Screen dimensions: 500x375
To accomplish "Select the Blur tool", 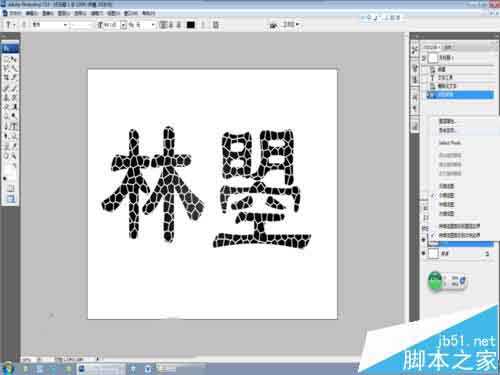I will click(x=6, y=116).
